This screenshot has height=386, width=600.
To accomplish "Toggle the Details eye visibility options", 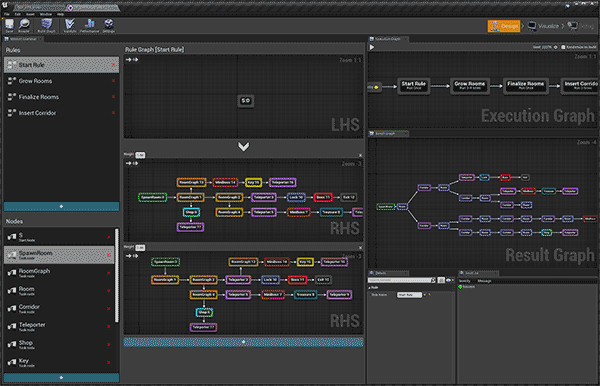I will pyautogui.click(x=449, y=280).
